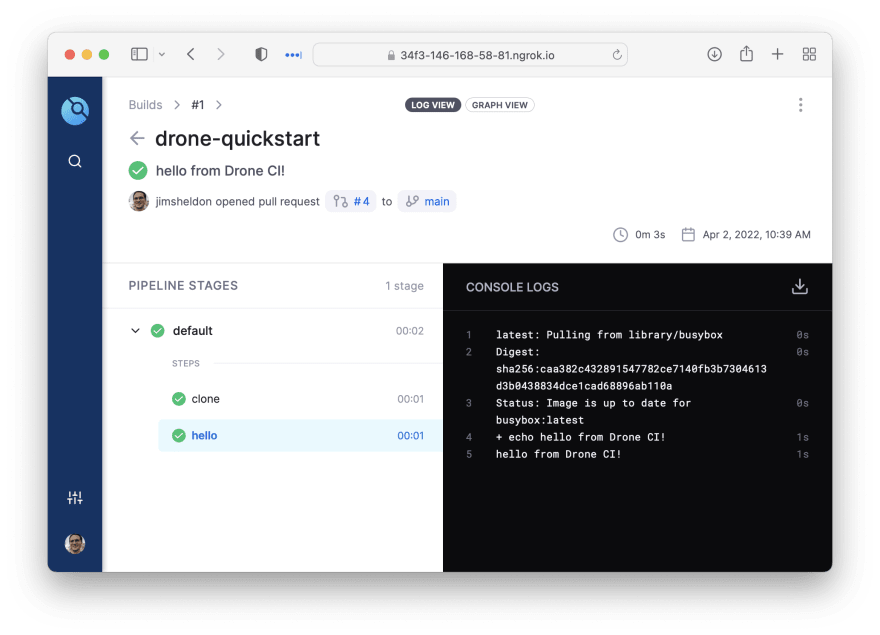Click the Drone logo in the sidebar

point(75,111)
